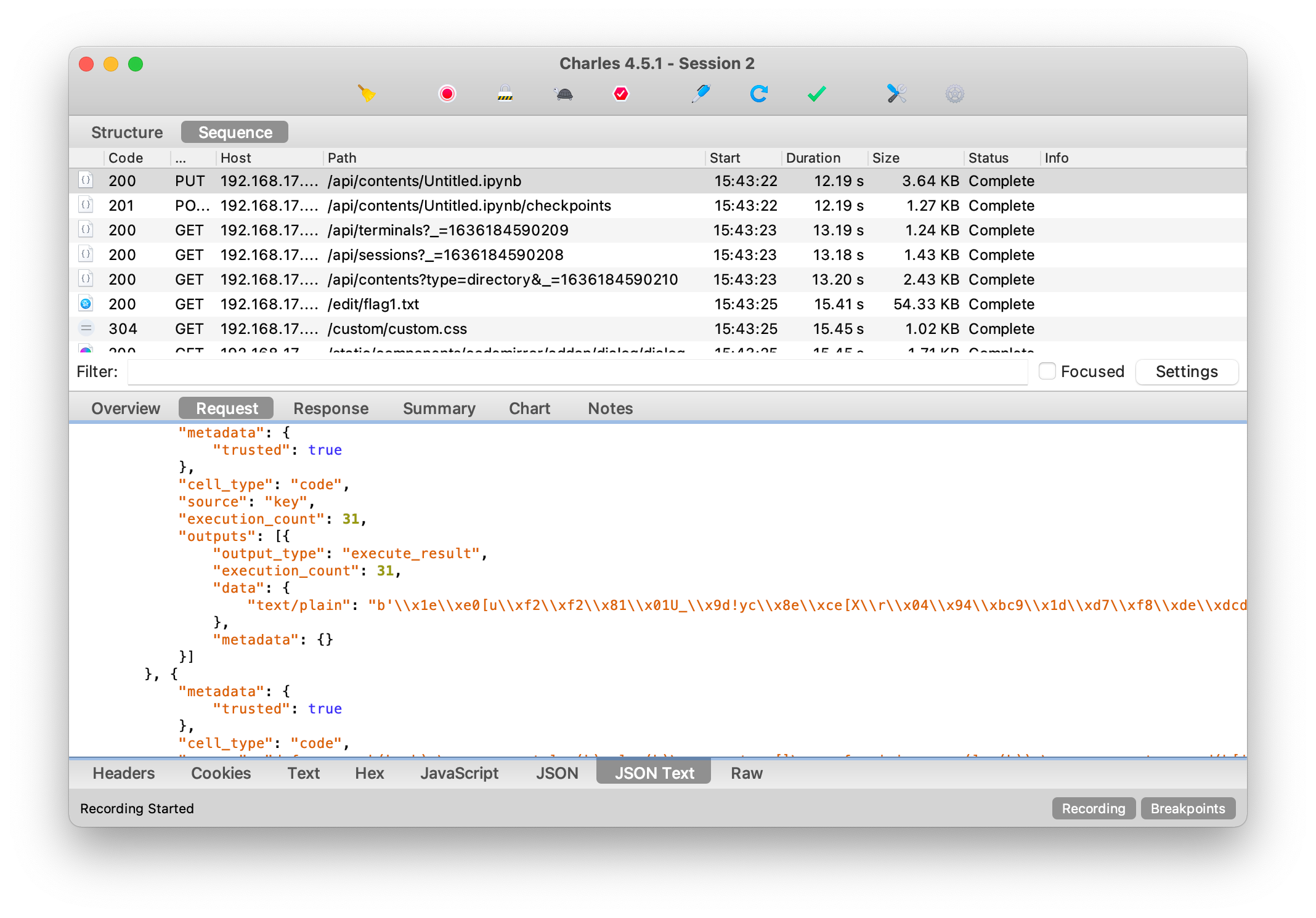The image size is (1316, 918).
Task: Show Cookies view of request
Action: pyautogui.click(x=221, y=773)
